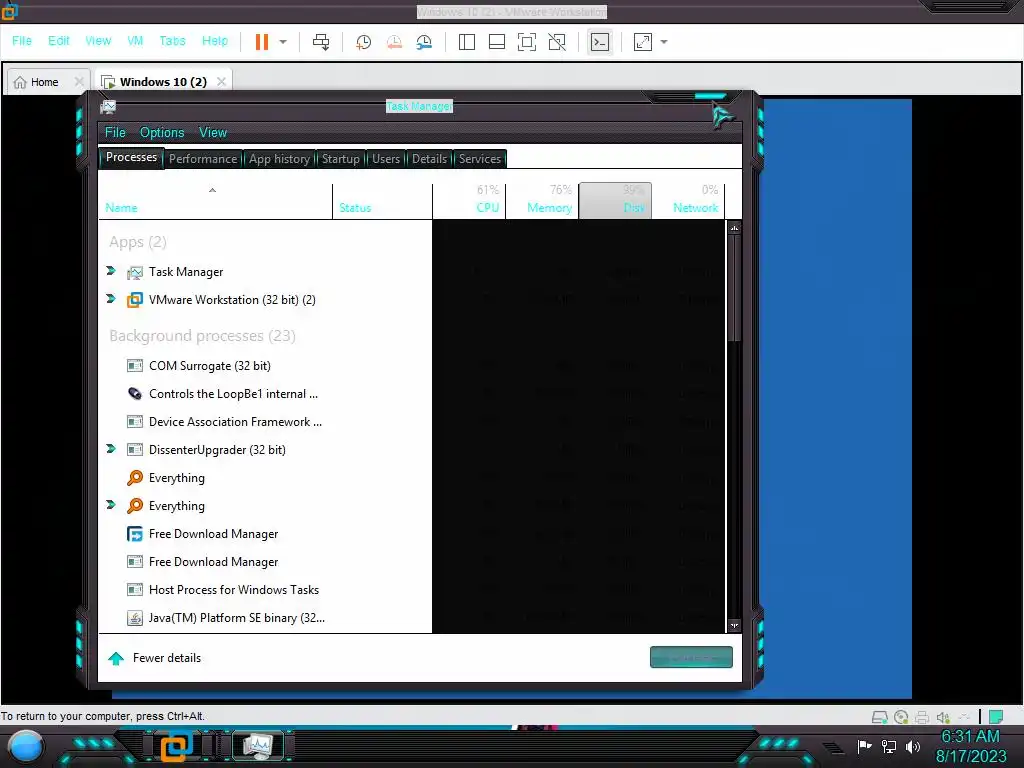Click the stretch guest display icon

coord(643,42)
